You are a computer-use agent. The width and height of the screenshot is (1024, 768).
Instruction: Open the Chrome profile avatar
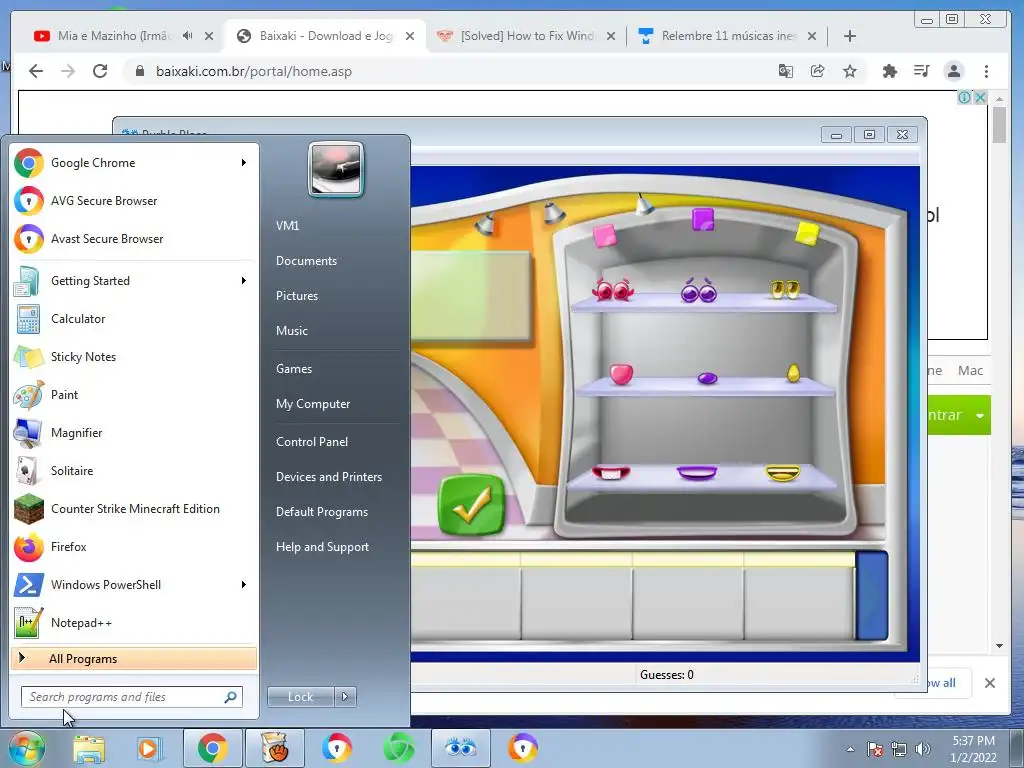(954, 71)
